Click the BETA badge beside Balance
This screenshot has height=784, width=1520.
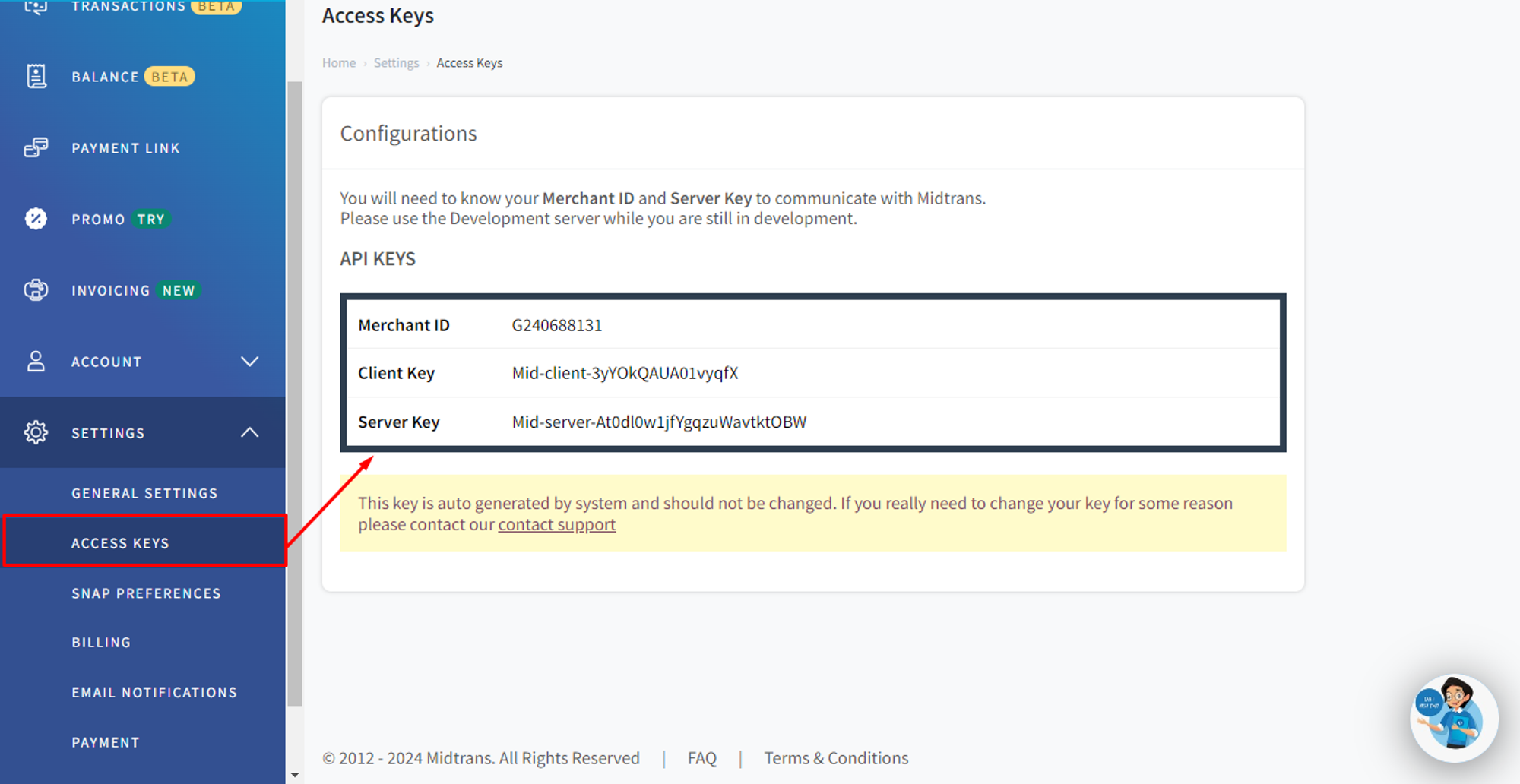tap(169, 77)
